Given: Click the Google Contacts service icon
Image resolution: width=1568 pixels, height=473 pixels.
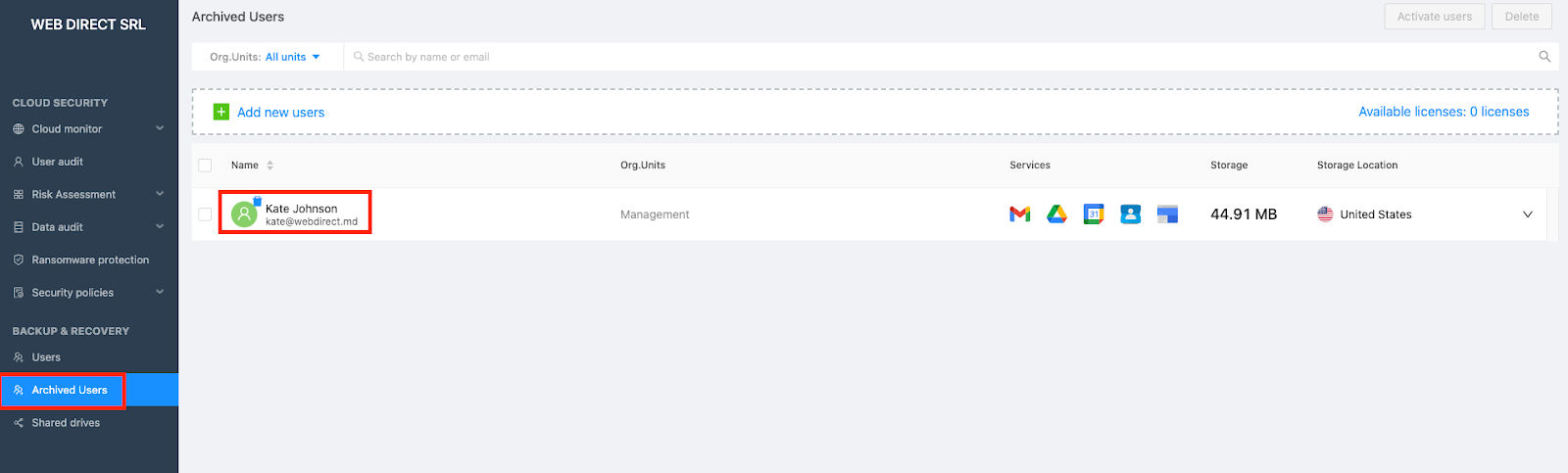Looking at the screenshot, I should coord(1130,214).
